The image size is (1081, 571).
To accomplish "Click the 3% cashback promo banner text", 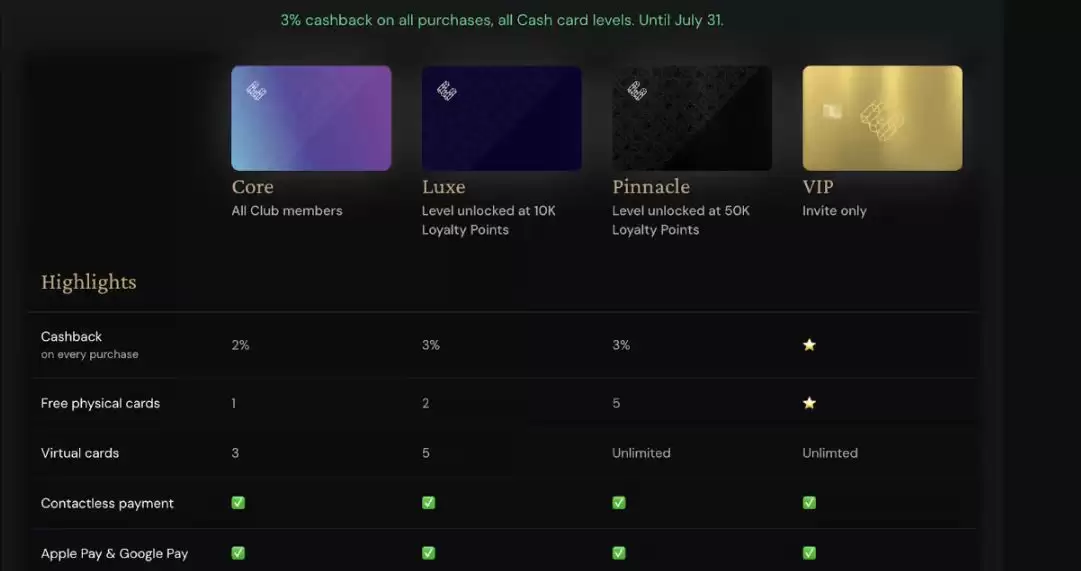I will 502,20.
